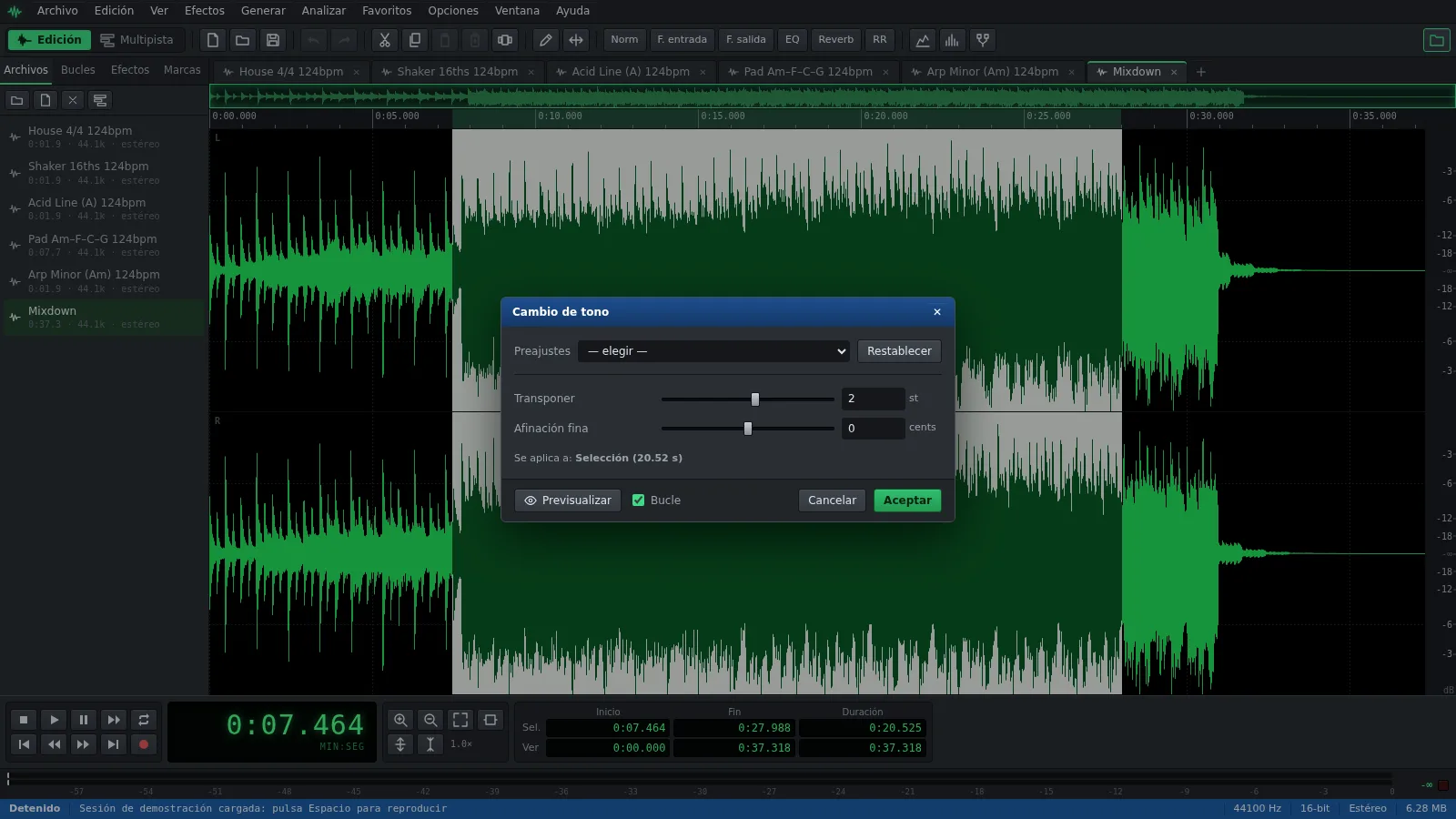
Task: Click the Save disk icon
Action: click(x=273, y=40)
